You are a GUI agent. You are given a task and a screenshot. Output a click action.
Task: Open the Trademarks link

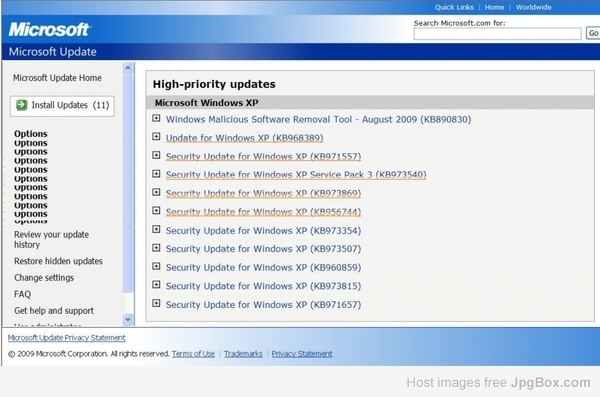click(x=243, y=354)
